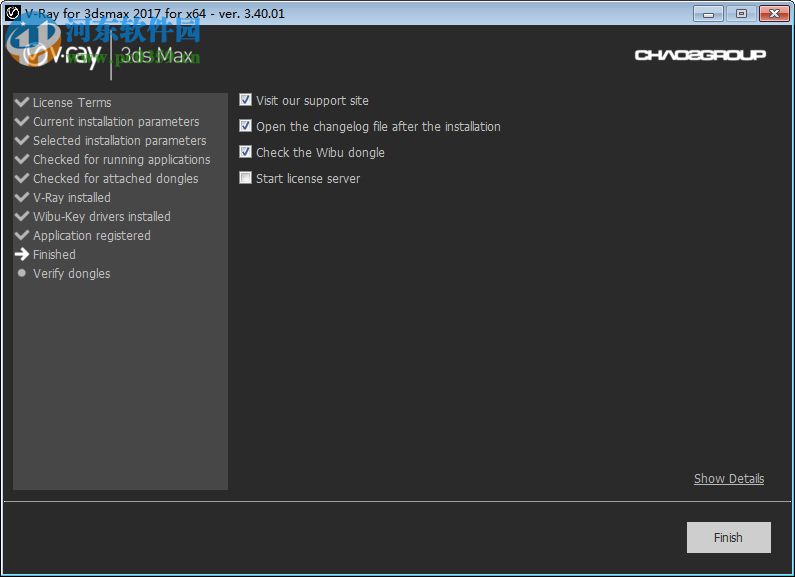Close the V-Ray installer window
Viewport: 795px width, 577px height.
774,14
